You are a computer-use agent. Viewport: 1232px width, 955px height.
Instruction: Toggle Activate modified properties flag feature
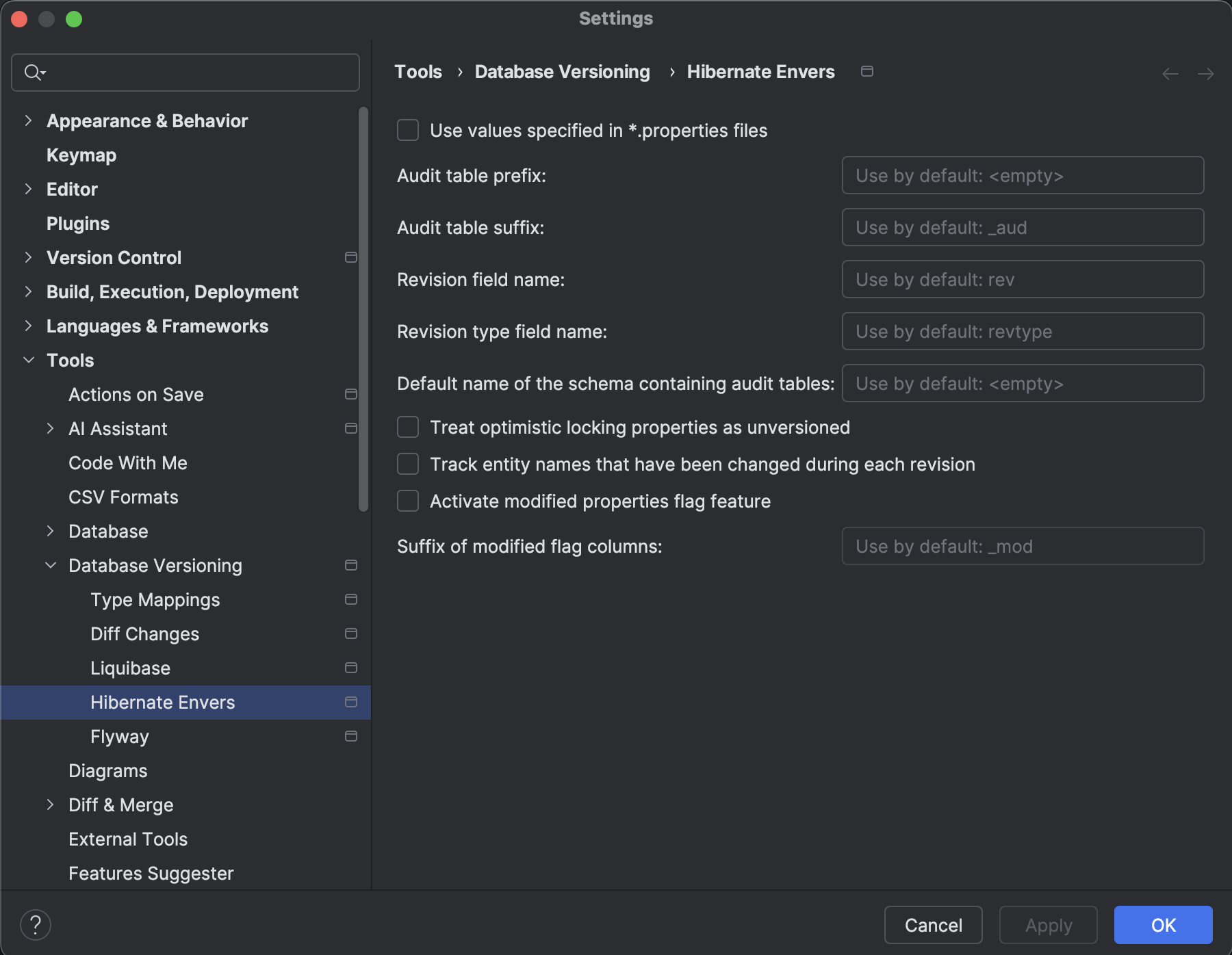click(408, 501)
